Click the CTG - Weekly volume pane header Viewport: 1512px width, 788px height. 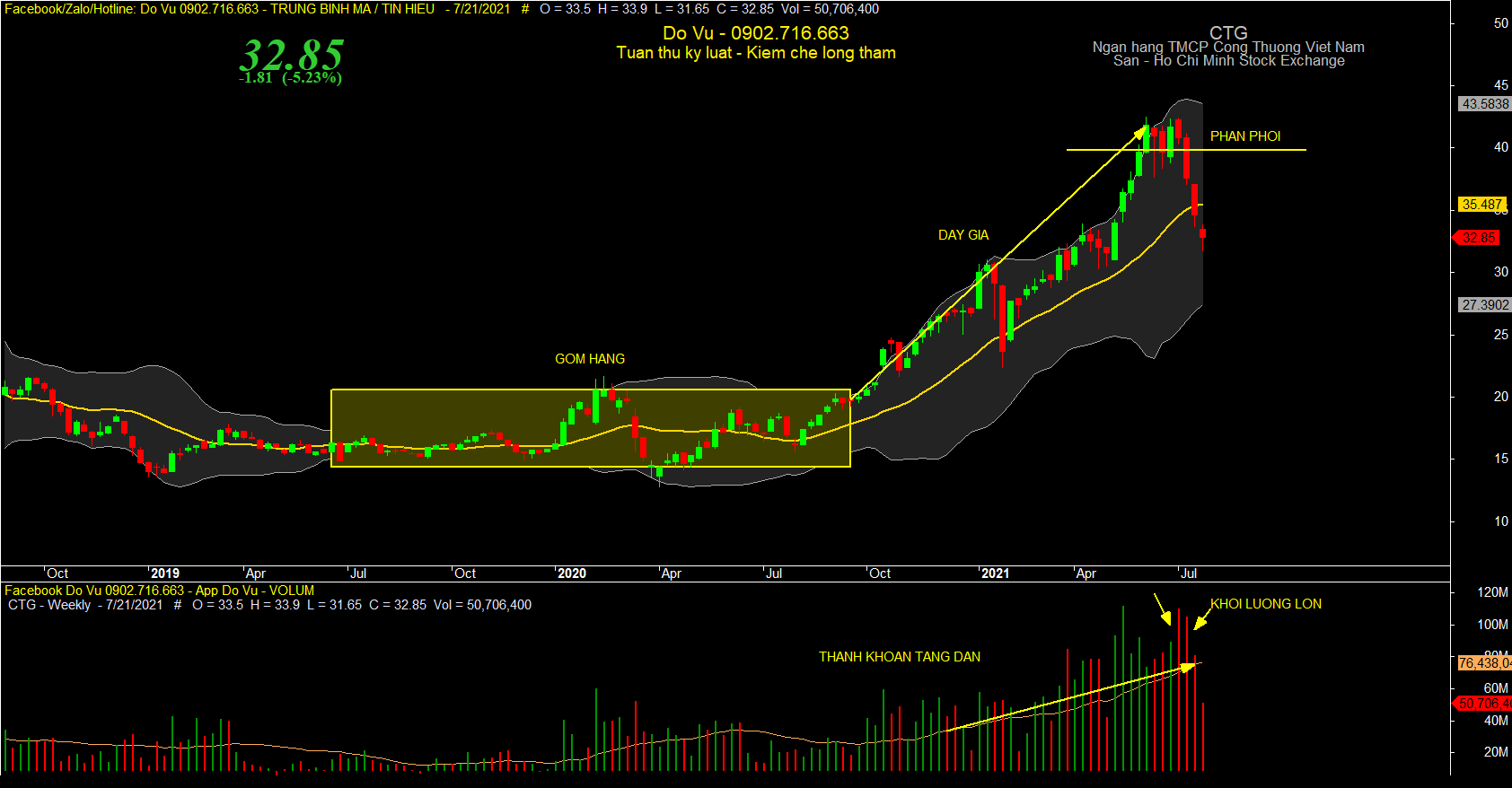[269, 605]
